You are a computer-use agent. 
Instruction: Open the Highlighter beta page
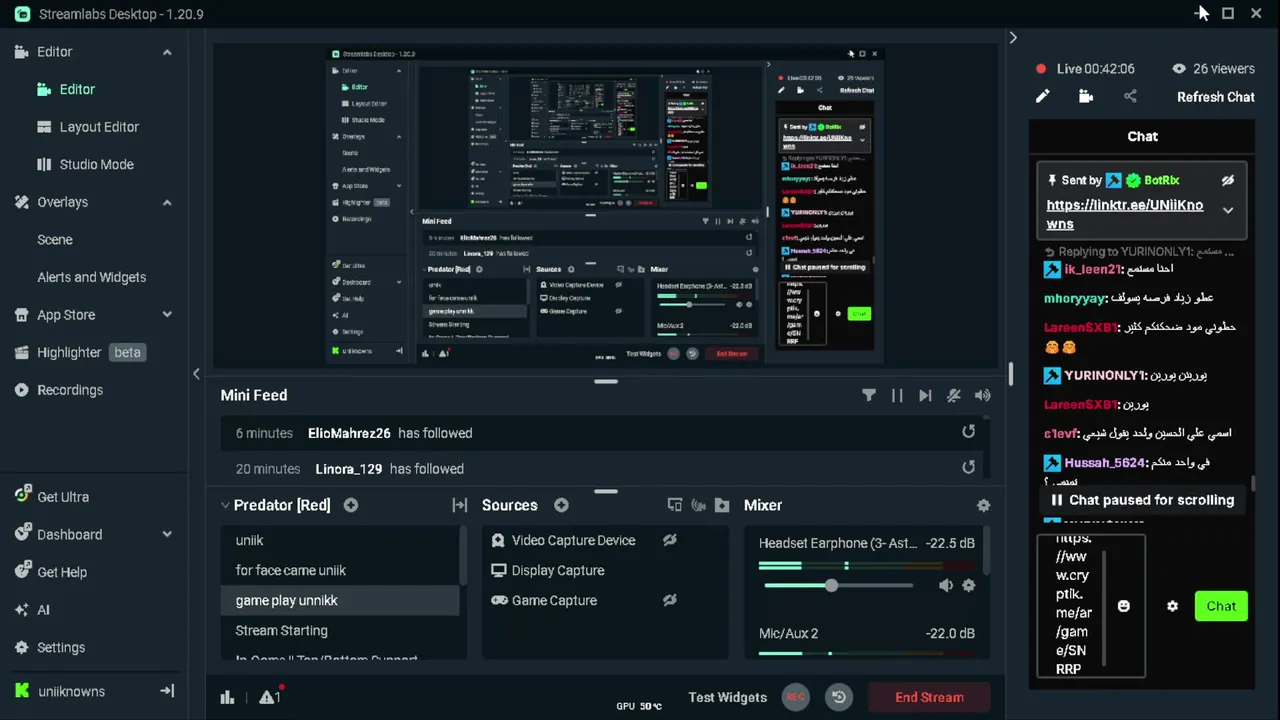click(79, 352)
